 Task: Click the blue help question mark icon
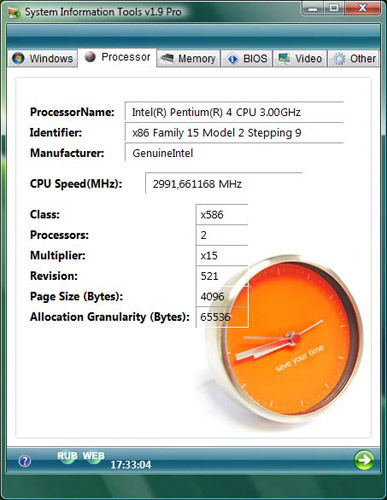coord(25,461)
